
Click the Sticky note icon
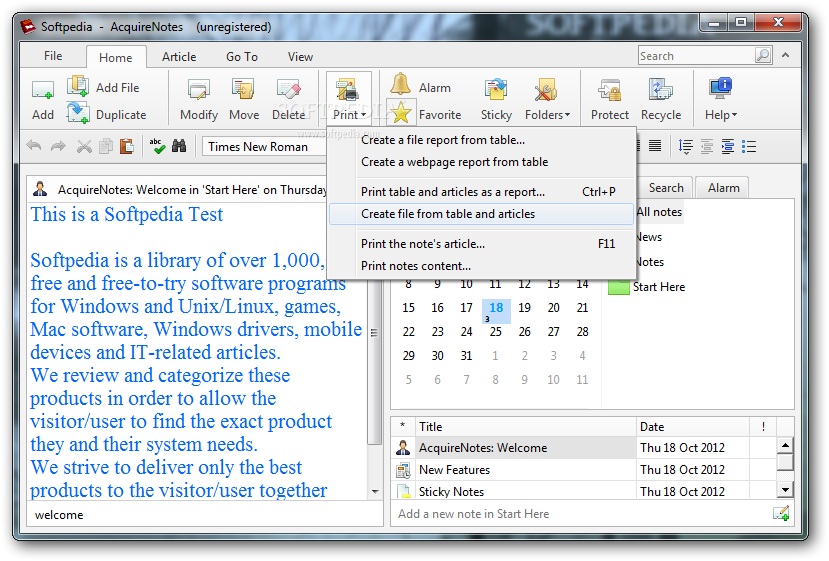coord(495,90)
